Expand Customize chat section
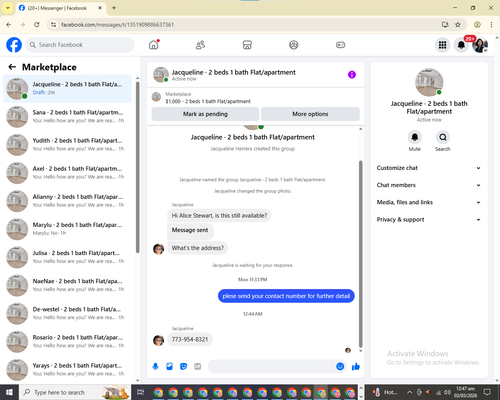Image resolution: width=500 pixels, height=400 pixels. [429, 168]
